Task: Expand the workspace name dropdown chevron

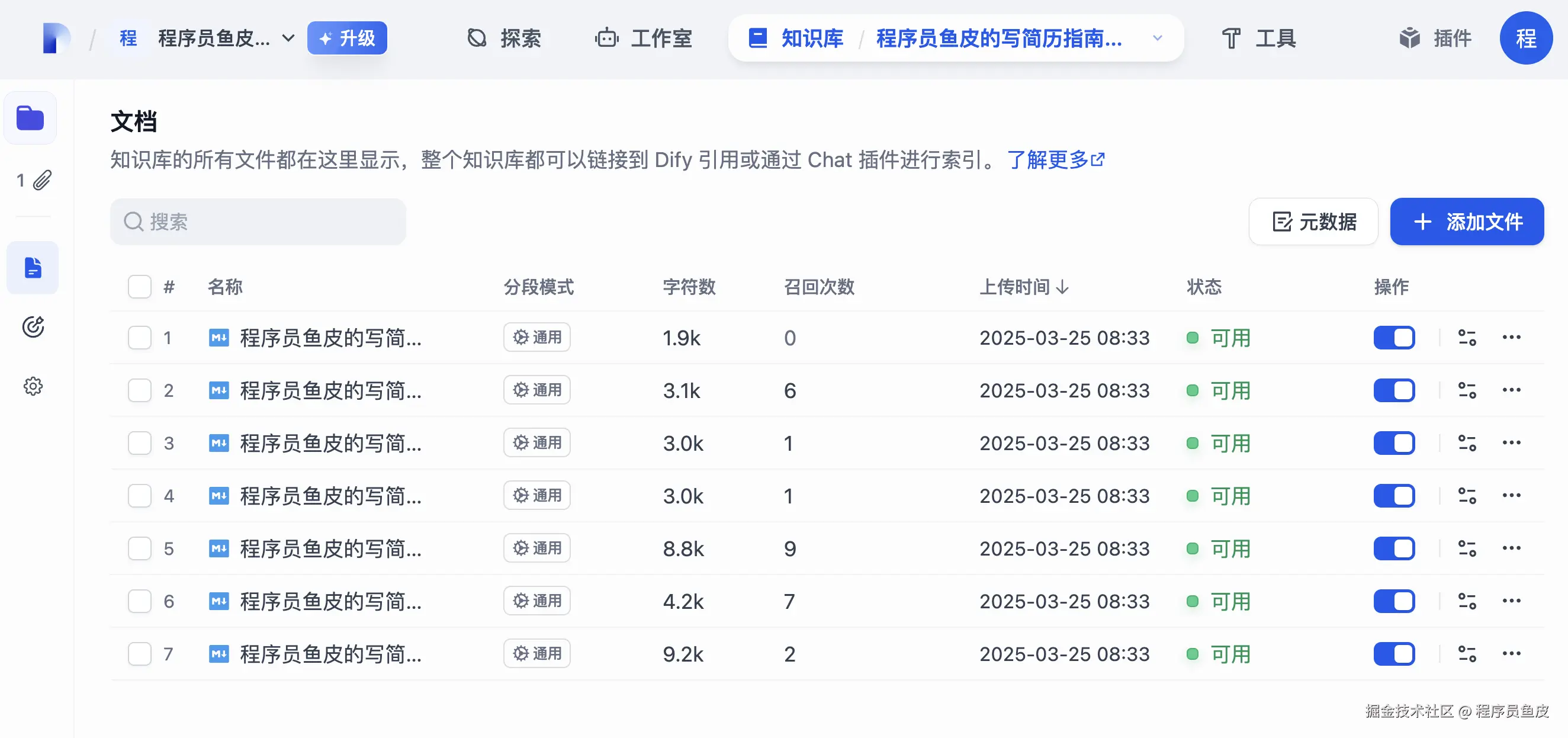Action: click(x=288, y=38)
